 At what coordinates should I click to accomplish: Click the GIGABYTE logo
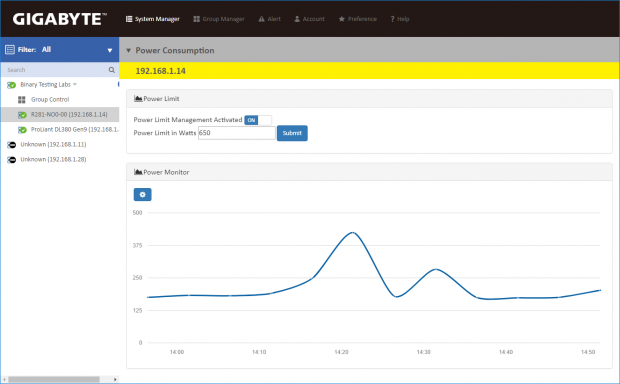click(60, 19)
